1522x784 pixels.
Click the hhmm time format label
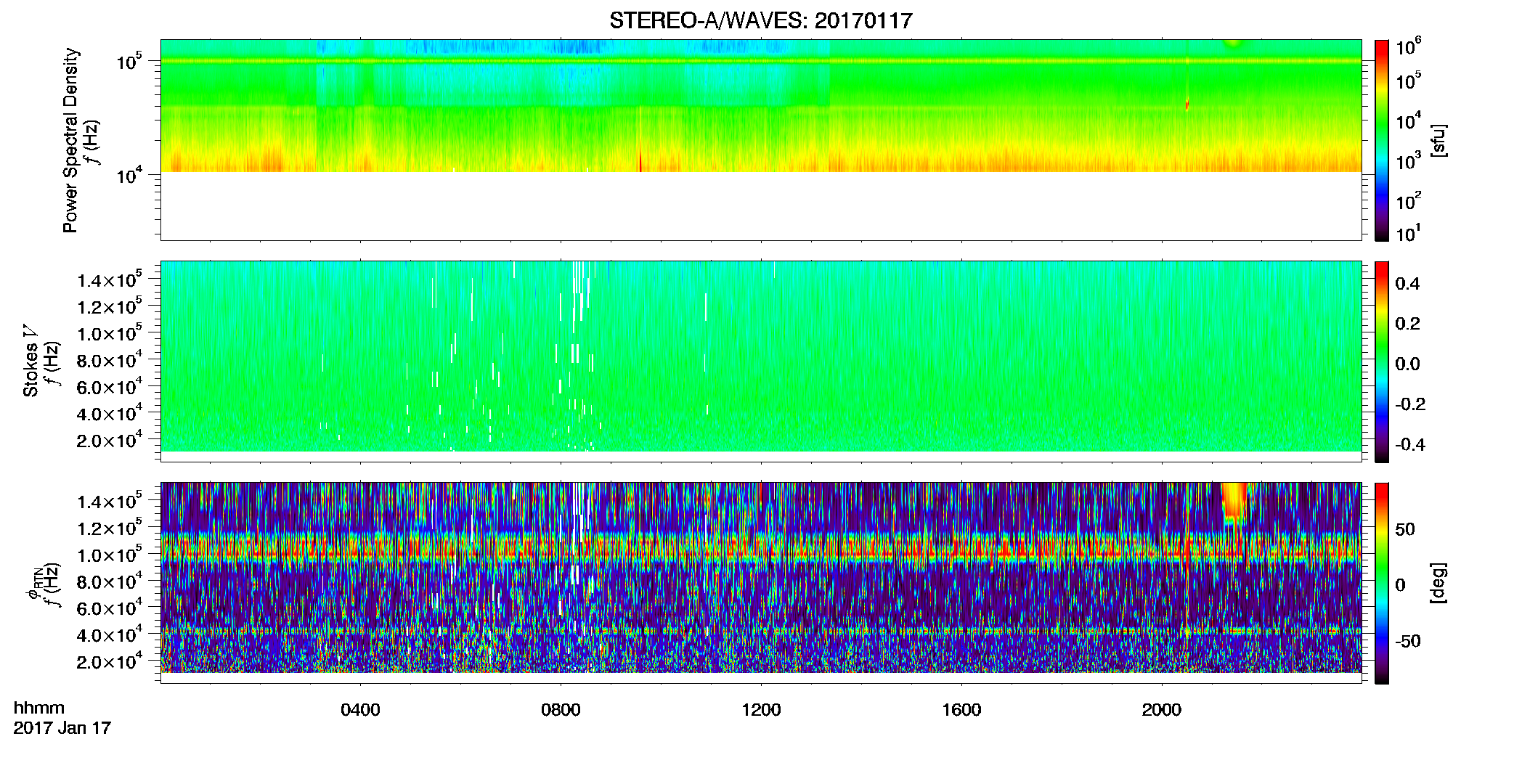39,709
